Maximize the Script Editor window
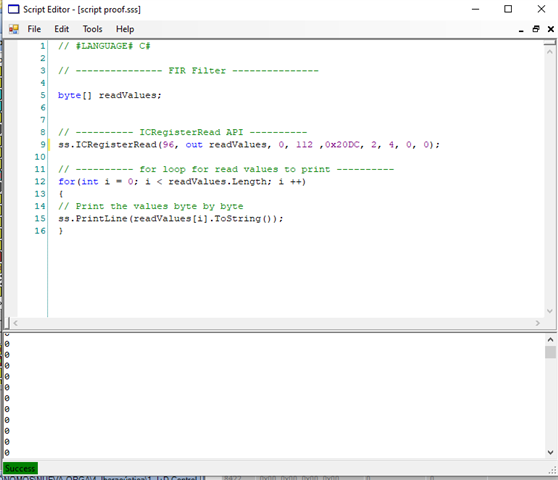Image resolution: width=558 pixels, height=480 pixels. click(508, 9)
